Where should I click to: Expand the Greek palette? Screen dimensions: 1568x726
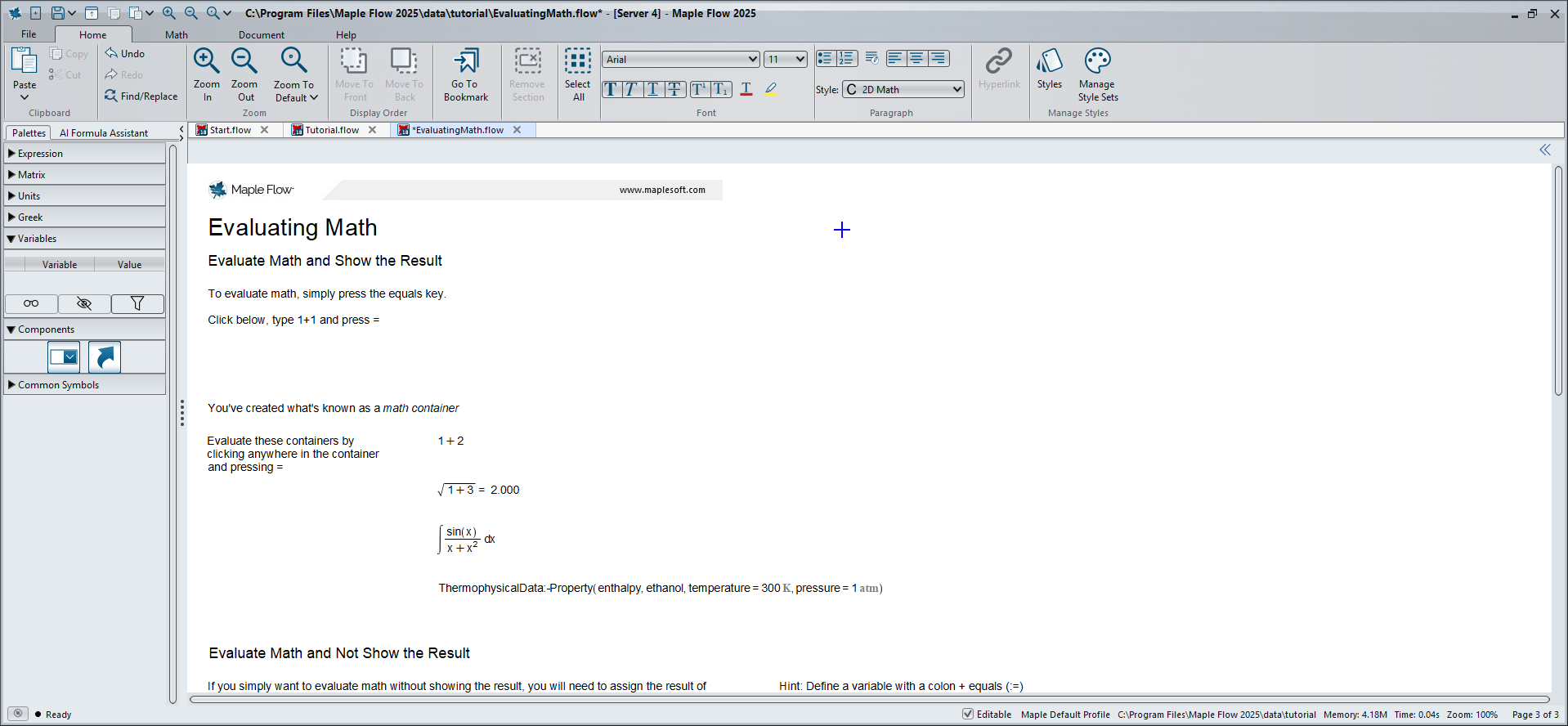pos(30,217)
